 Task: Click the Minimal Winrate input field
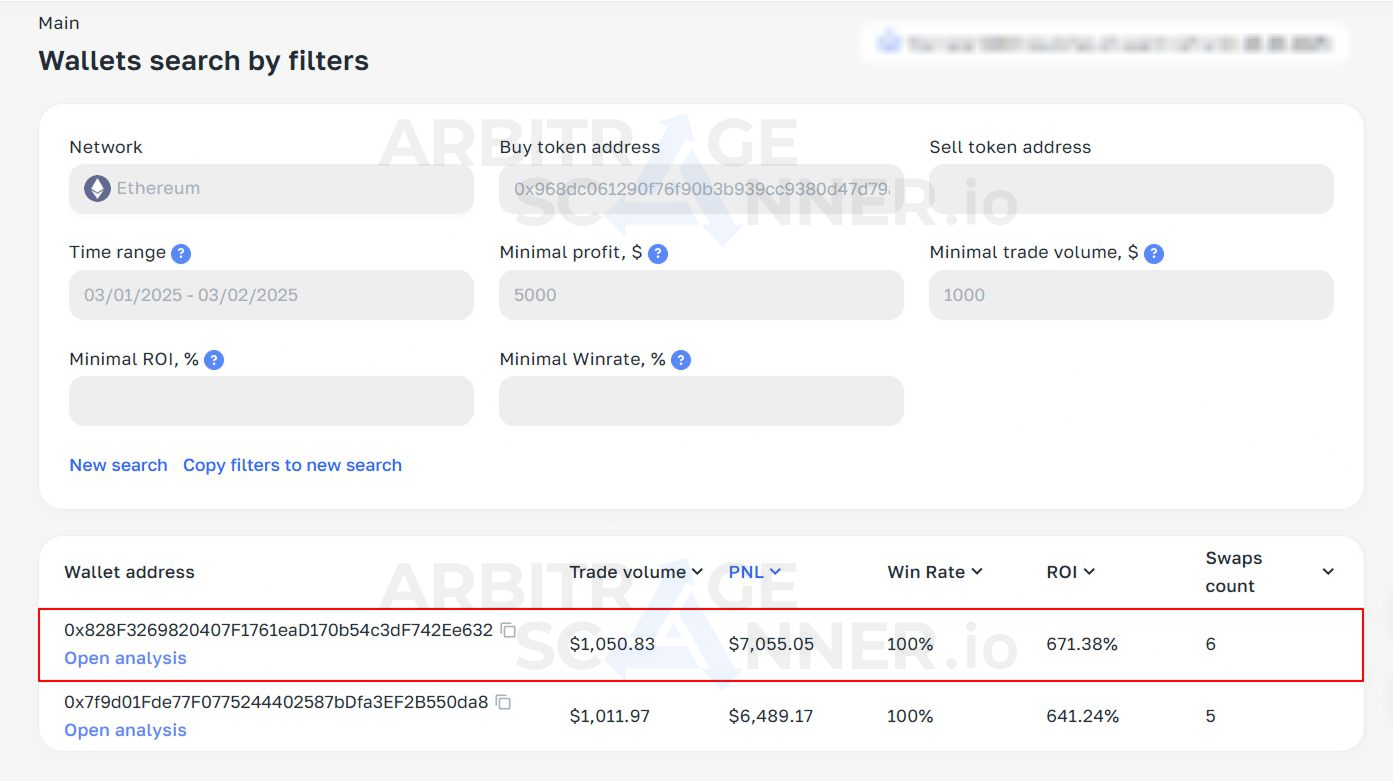click(x=701, y=401)
